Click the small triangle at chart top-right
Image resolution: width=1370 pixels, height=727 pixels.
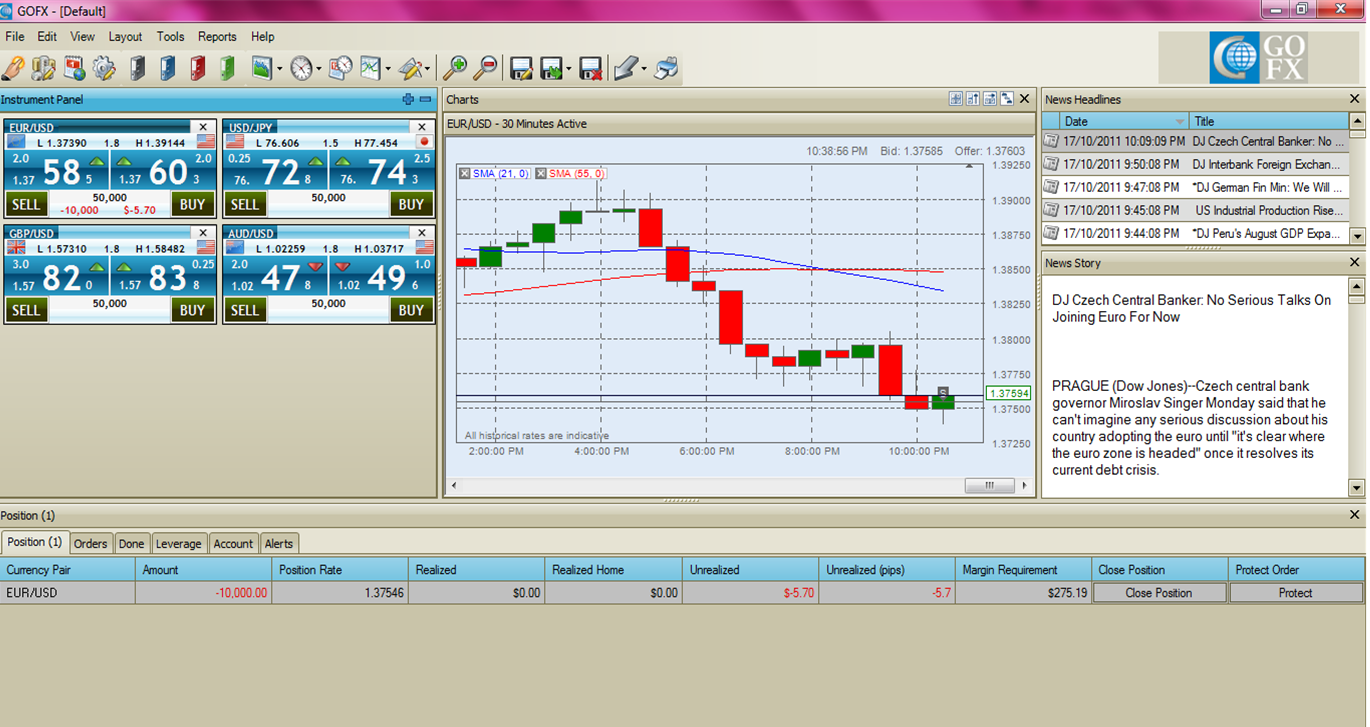(x=968, y=165)
